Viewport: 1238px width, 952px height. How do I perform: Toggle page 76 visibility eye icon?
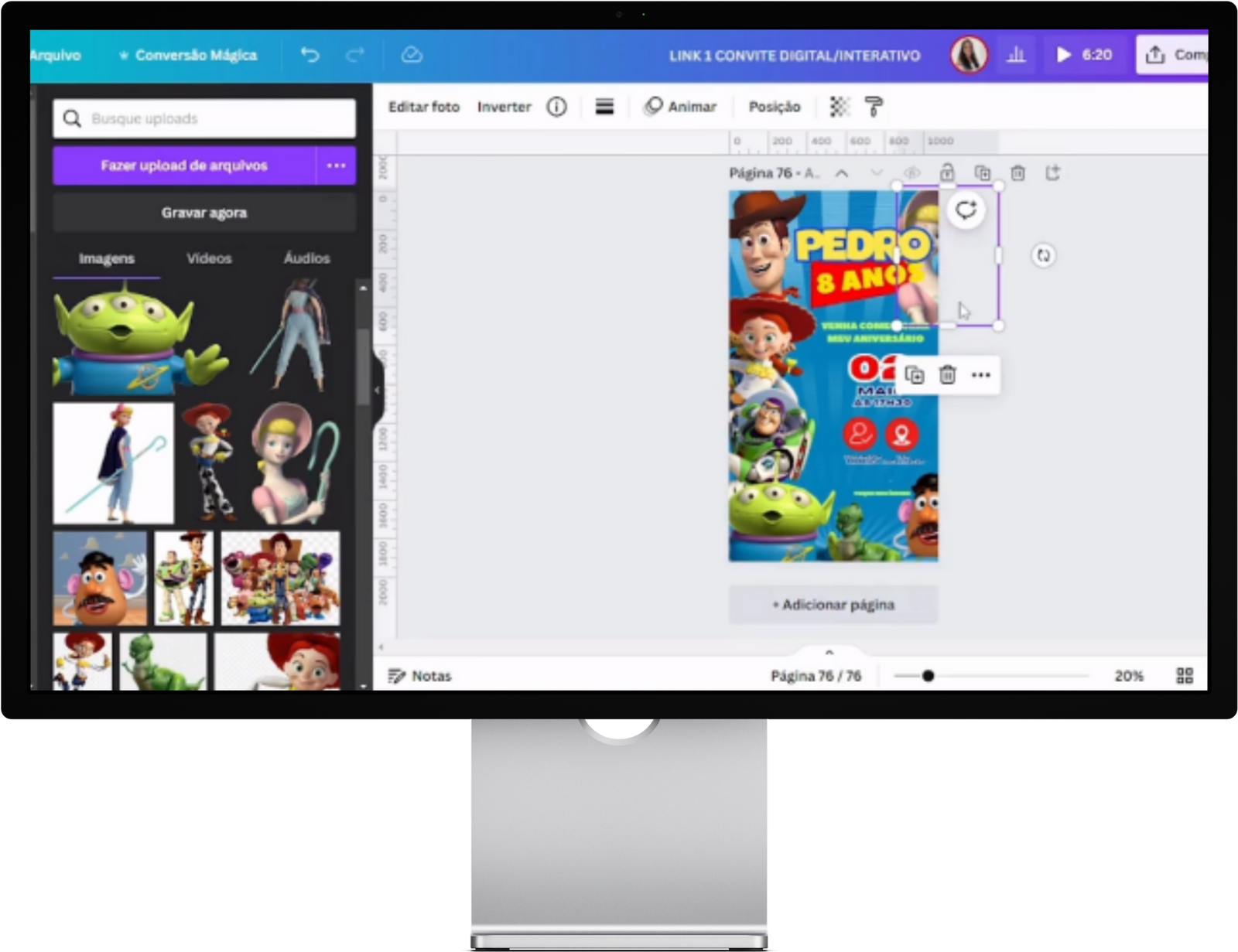click(x=911, y=172)
